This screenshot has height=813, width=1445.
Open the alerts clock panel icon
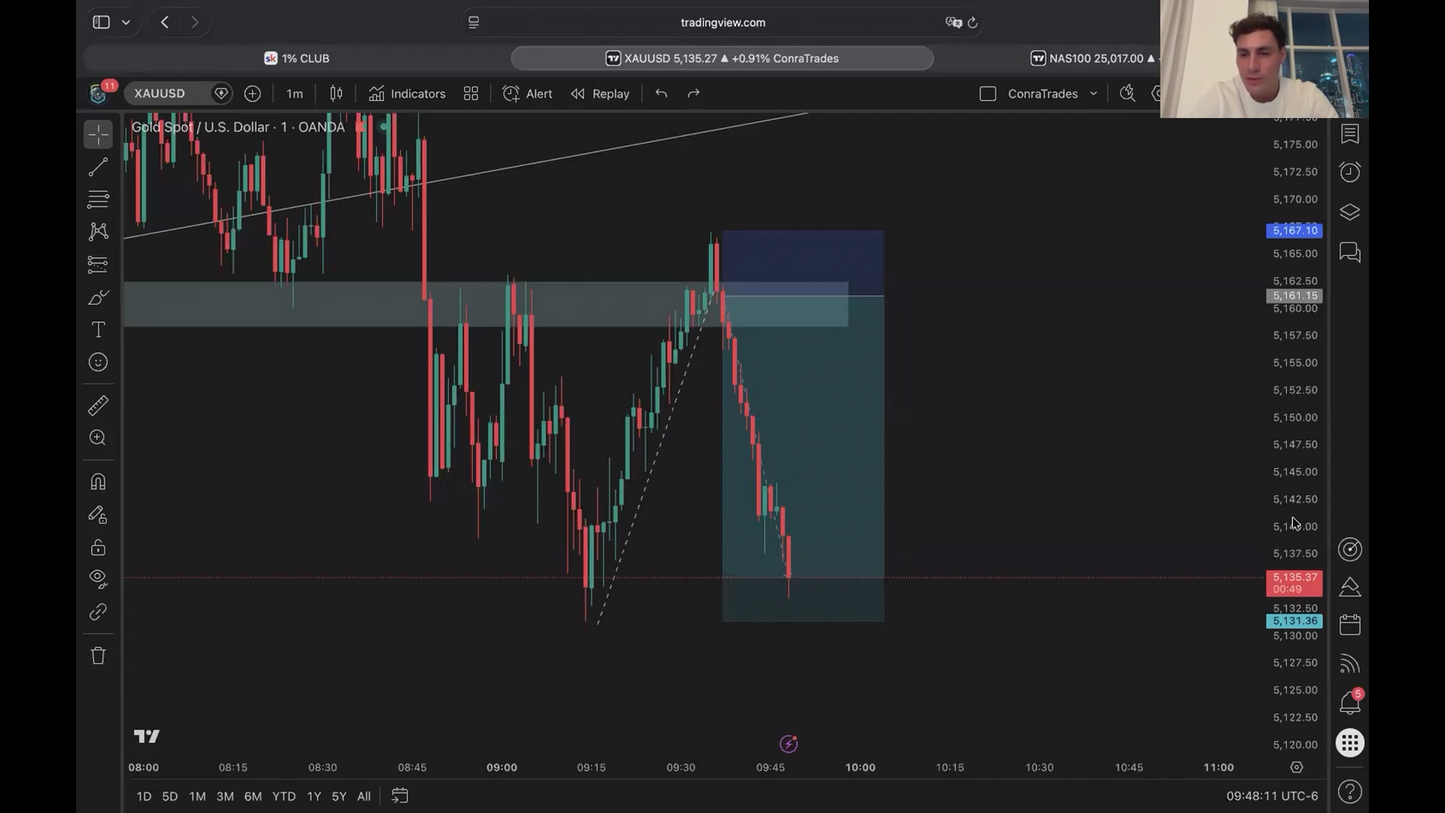coord(1350,172)
